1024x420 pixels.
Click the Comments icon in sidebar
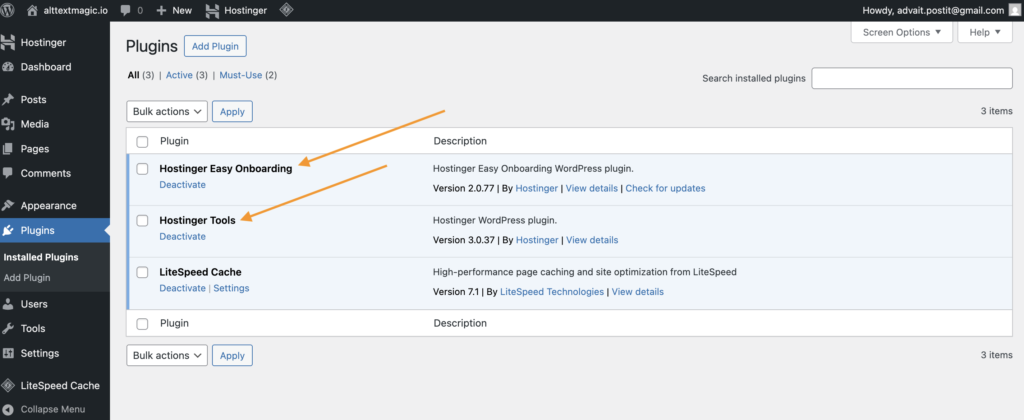pyautogui.click(x=8, y=173)
